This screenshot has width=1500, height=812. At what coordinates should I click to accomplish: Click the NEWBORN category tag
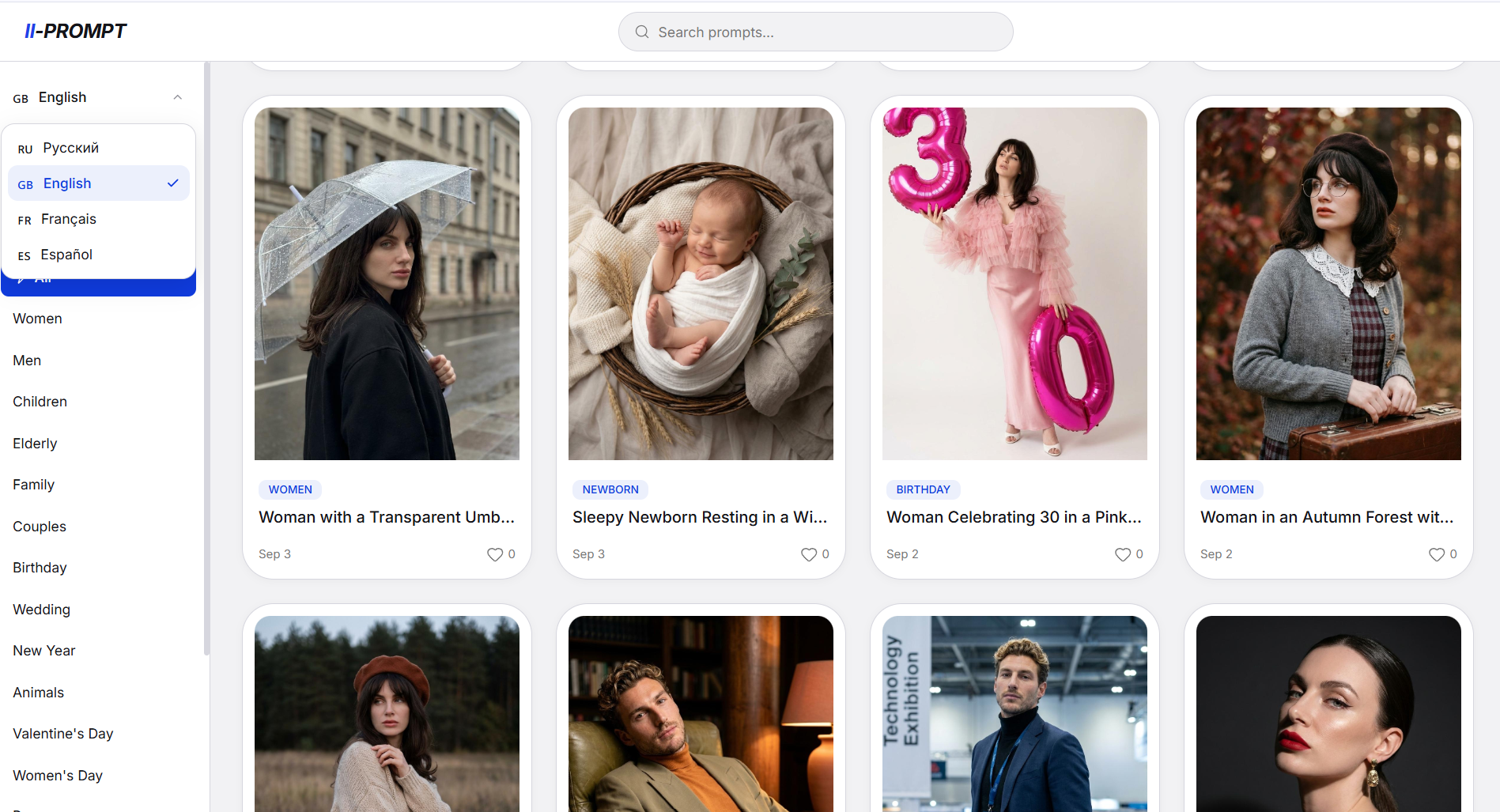pyautogui.click(x=610, y=489)
